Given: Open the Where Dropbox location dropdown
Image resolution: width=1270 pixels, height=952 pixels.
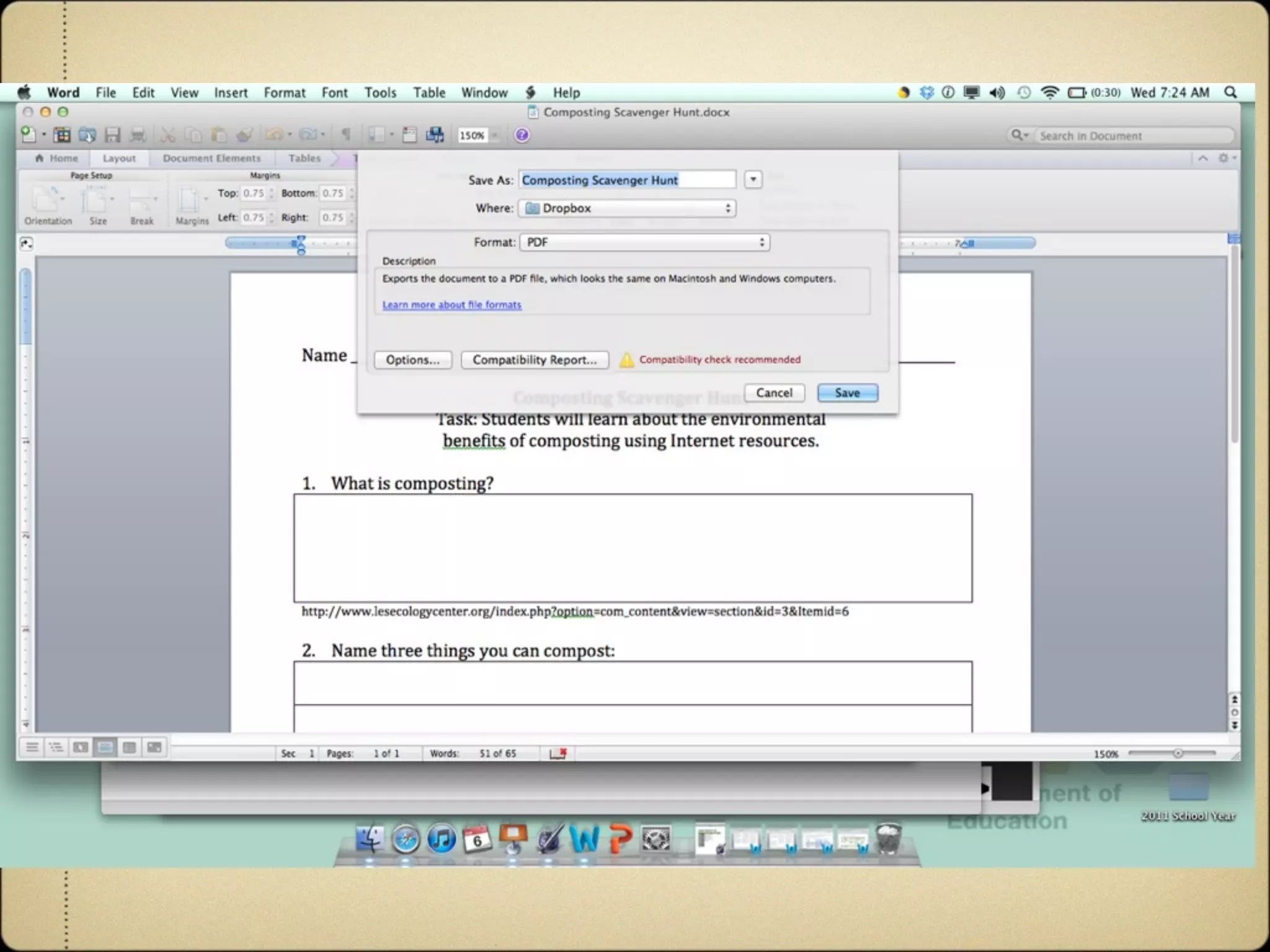Looking at the screenshot, I should point(627,208).
